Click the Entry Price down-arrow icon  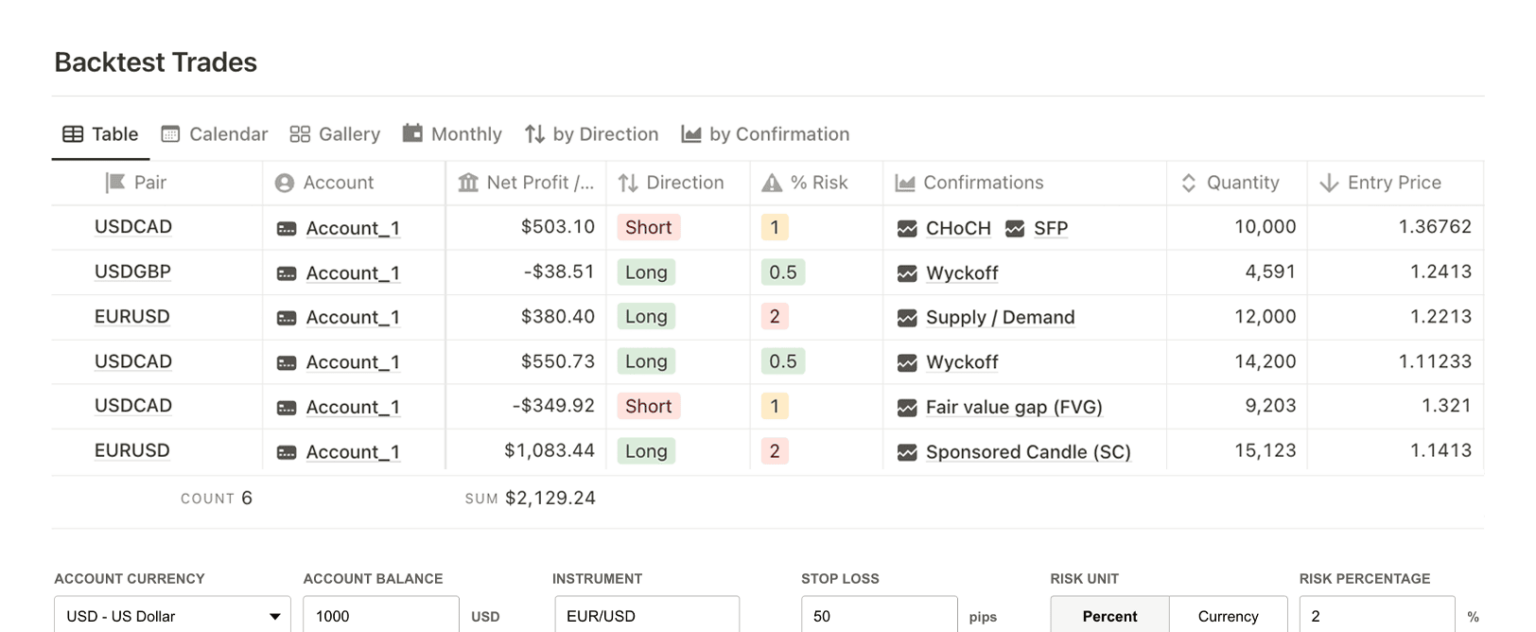1329,183
